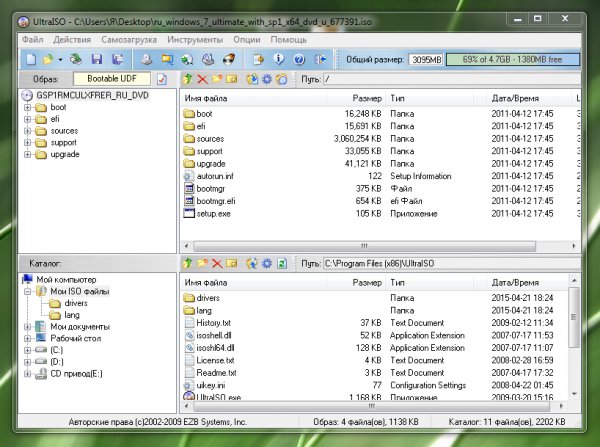
Task: Go up a level in the image pane toolbar
Action: coord(188,79)
